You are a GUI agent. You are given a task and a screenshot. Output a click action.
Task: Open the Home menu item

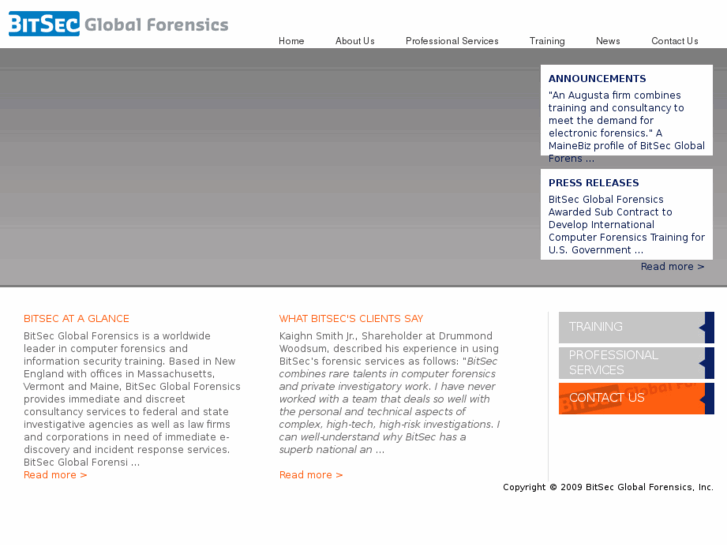click(x=291, y=41)
